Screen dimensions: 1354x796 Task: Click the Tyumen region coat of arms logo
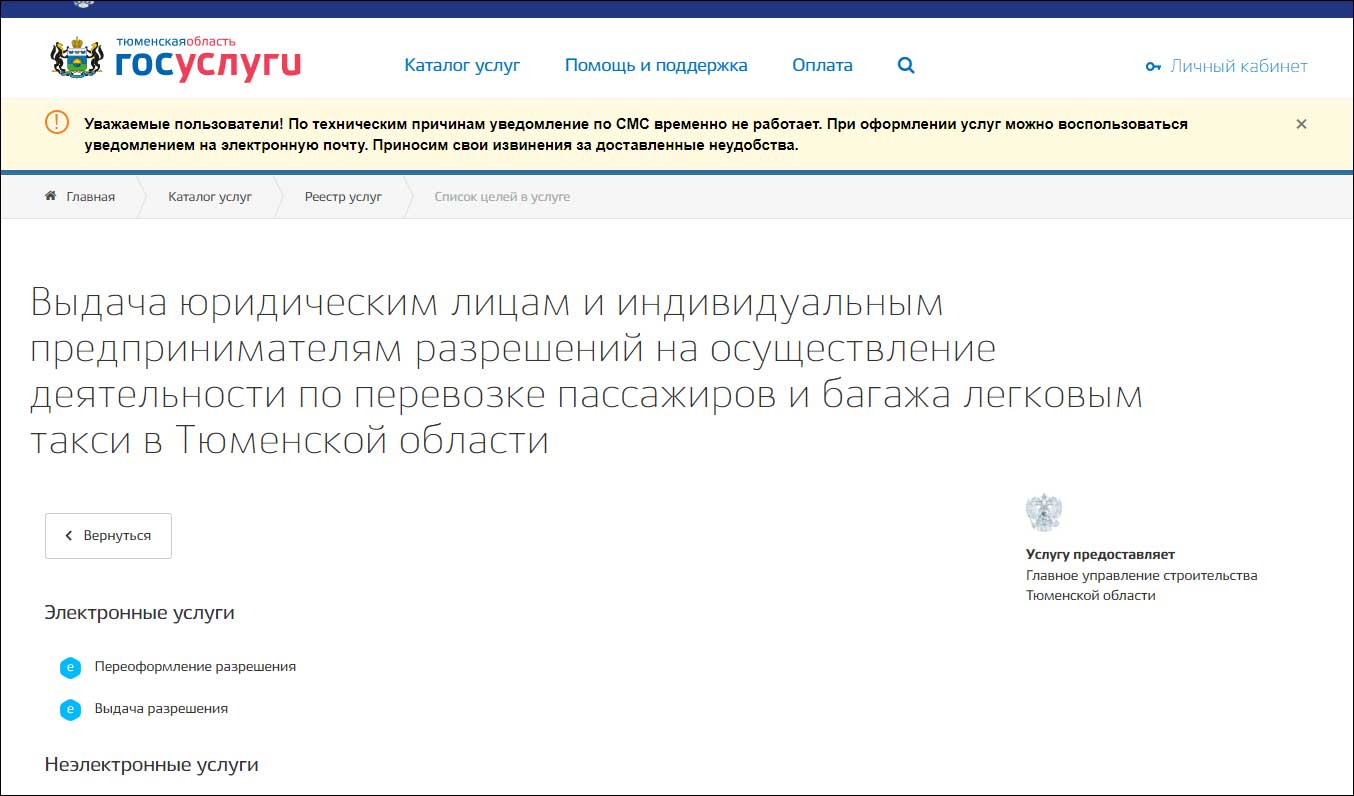coord(77,59)
